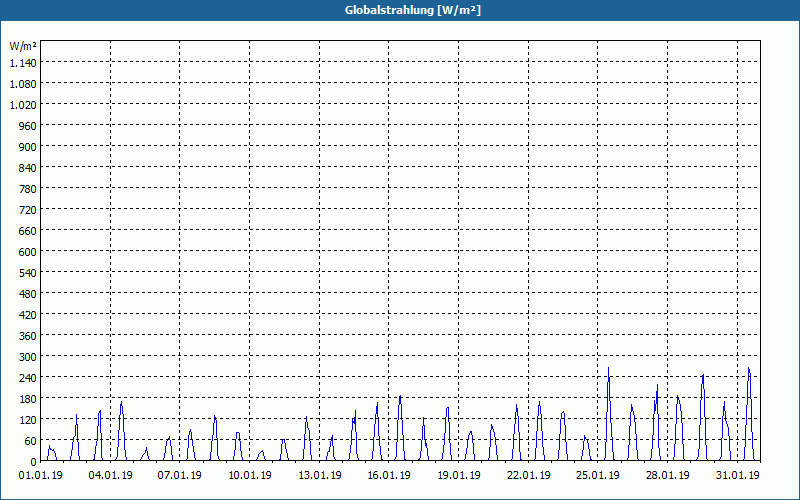Select the 28.01.19 date label
The width and height of the screenshot is (800, 500).
pyautogui.click(x=667, y=476)
